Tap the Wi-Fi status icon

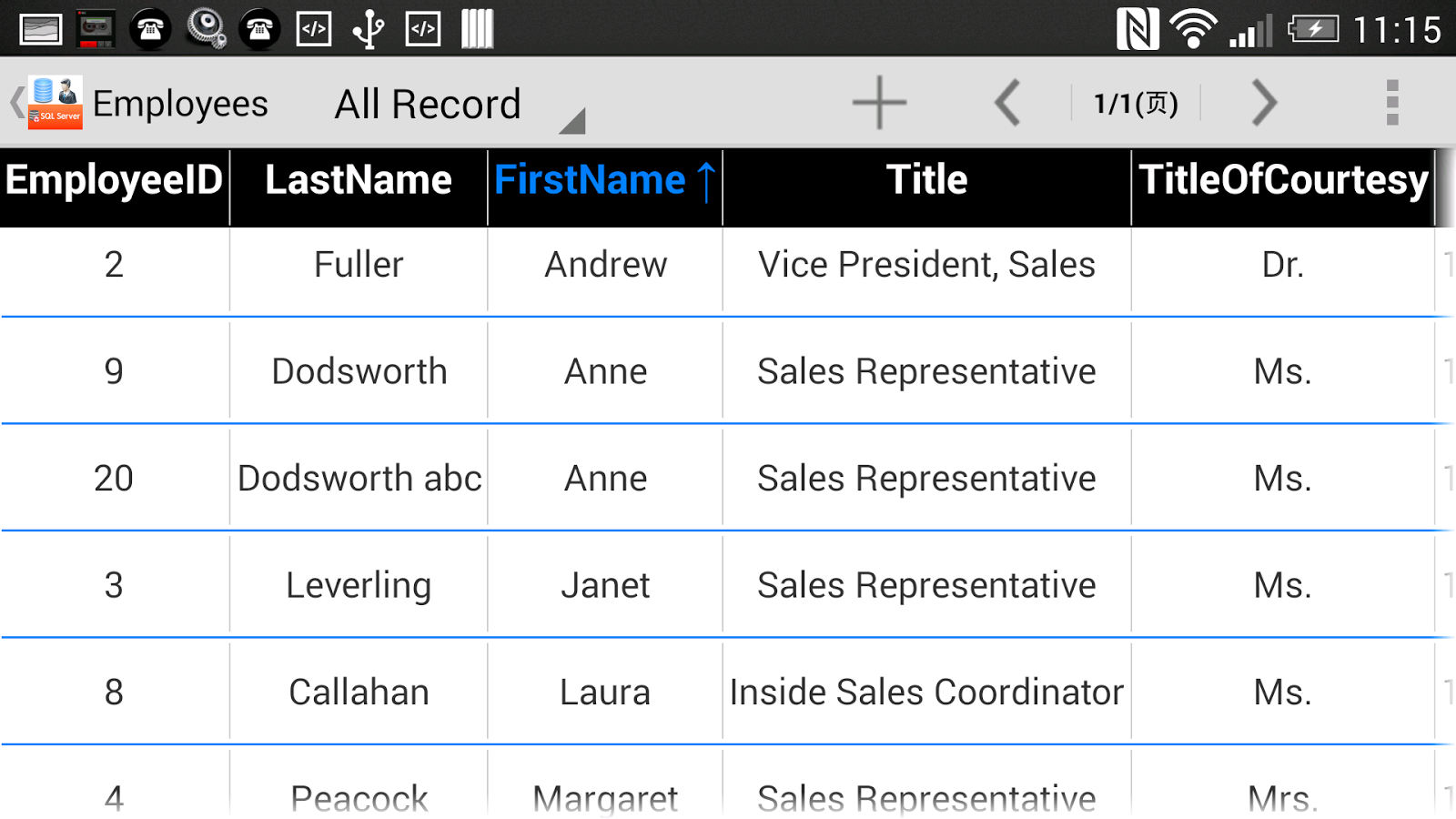(x=1193, y=29)
